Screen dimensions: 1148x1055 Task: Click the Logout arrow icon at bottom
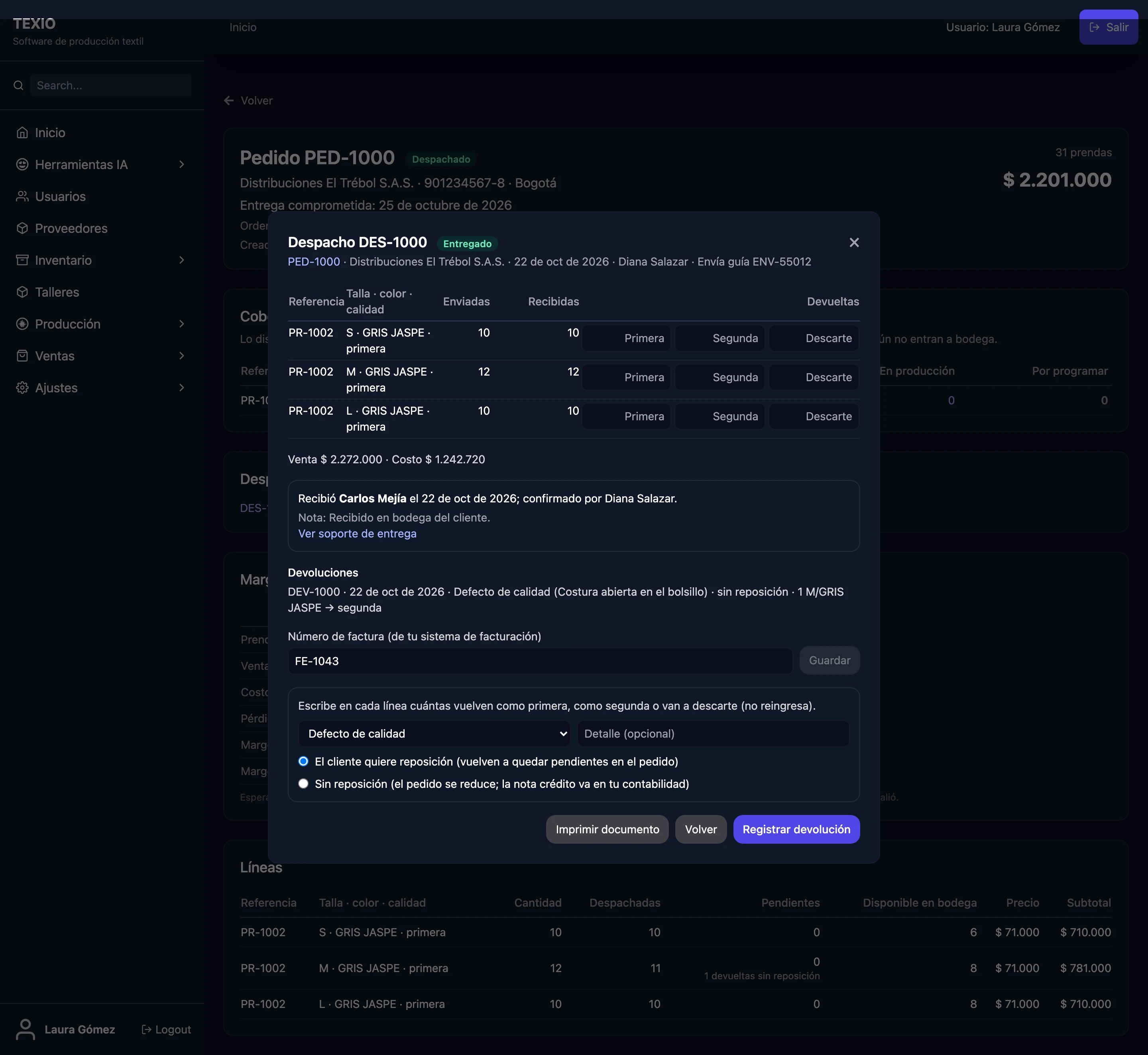[x=147, y=1029]
